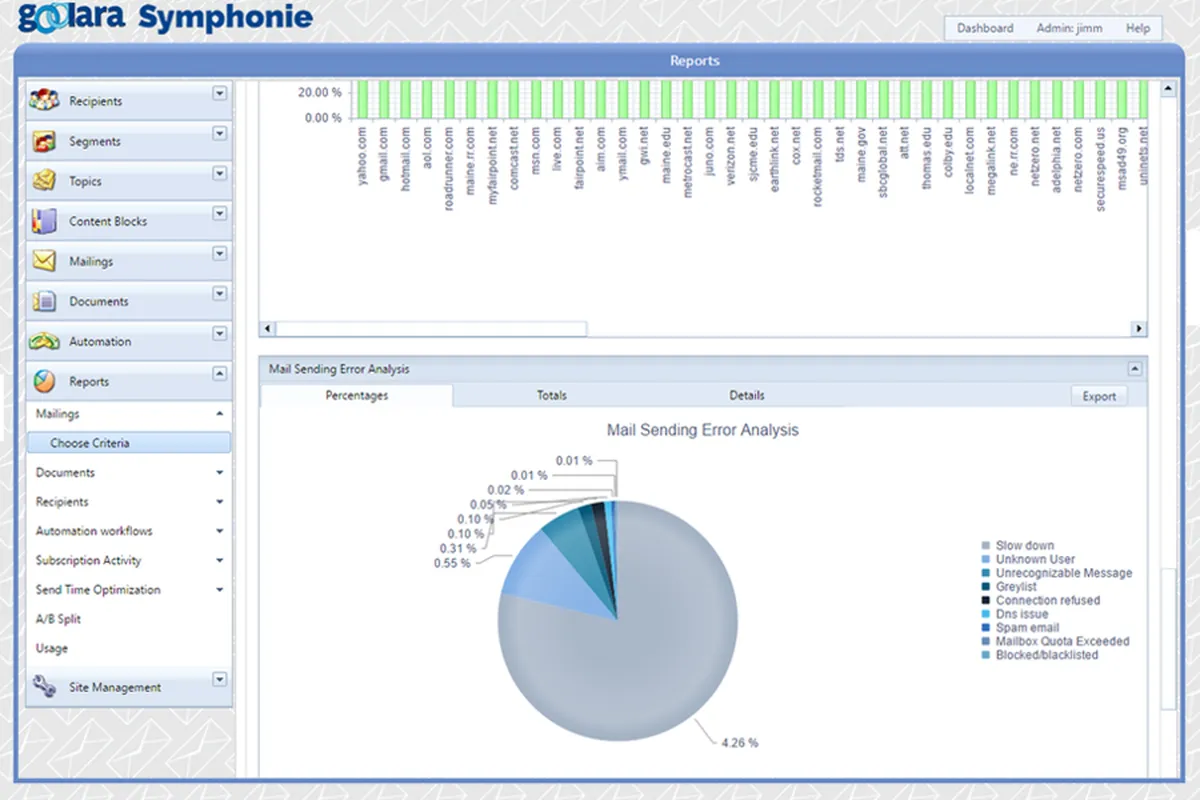Expand the Recipients sidebar section
This screenshot has height=800, width=1200.
click(220, 94)
